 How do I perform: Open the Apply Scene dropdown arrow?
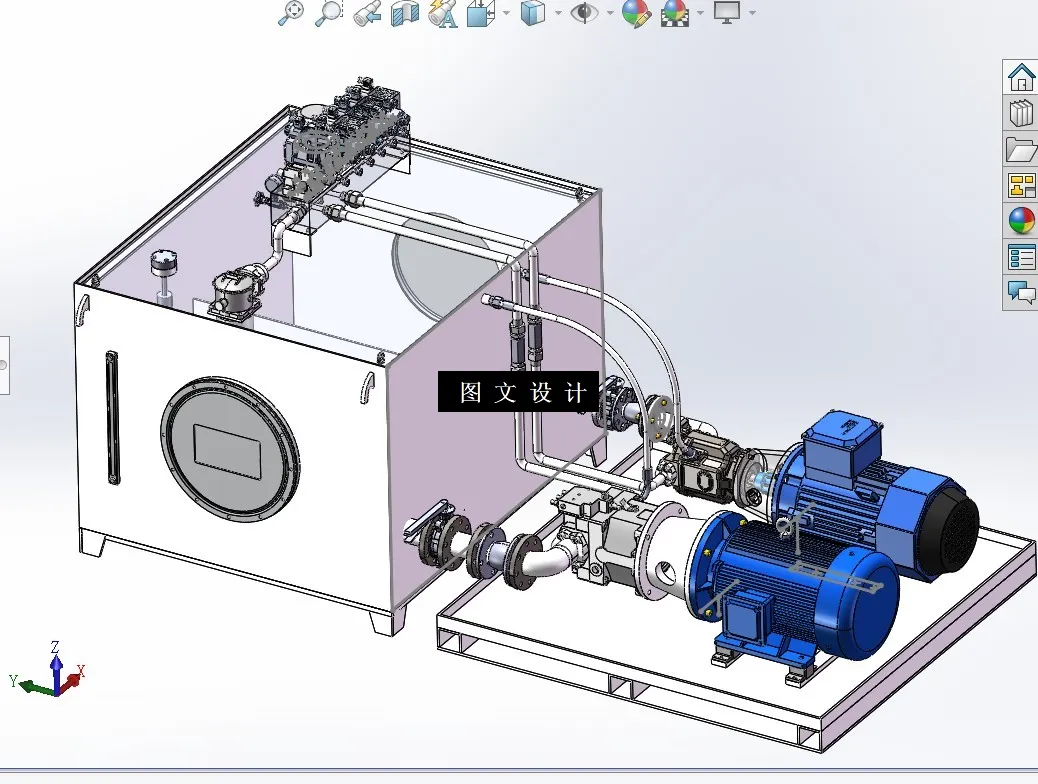pyautogui.click(x=700, y=13)
